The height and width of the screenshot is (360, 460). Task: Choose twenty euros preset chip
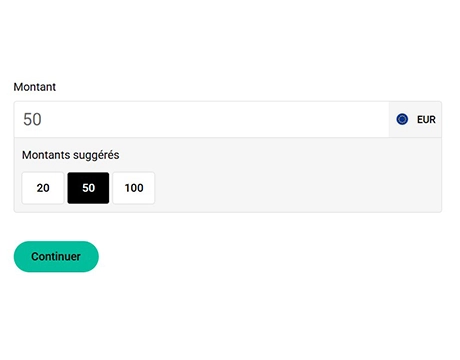pyautogui.click(x=43, y=188)
